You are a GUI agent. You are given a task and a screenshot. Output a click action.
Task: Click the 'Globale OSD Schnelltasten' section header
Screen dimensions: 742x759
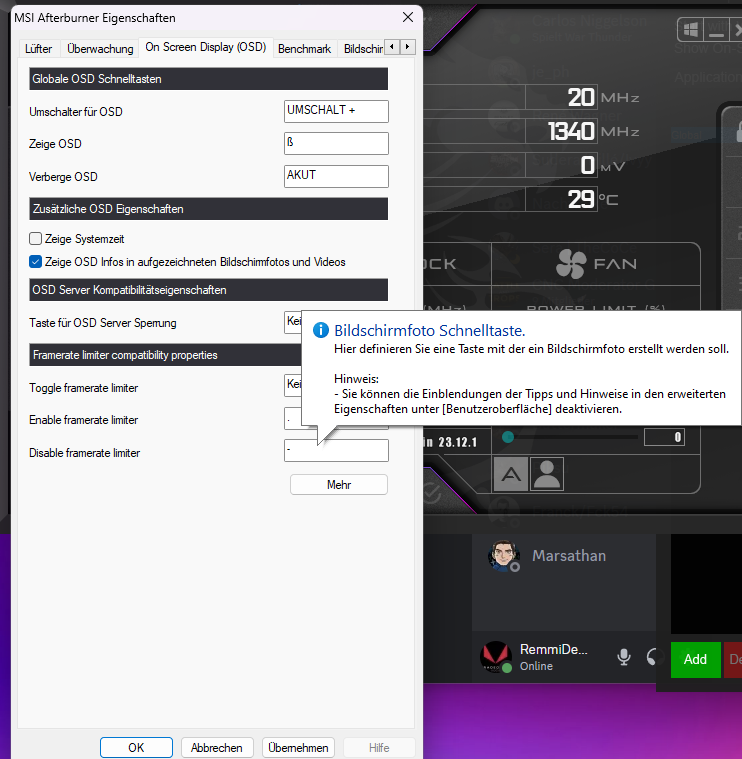209,79
